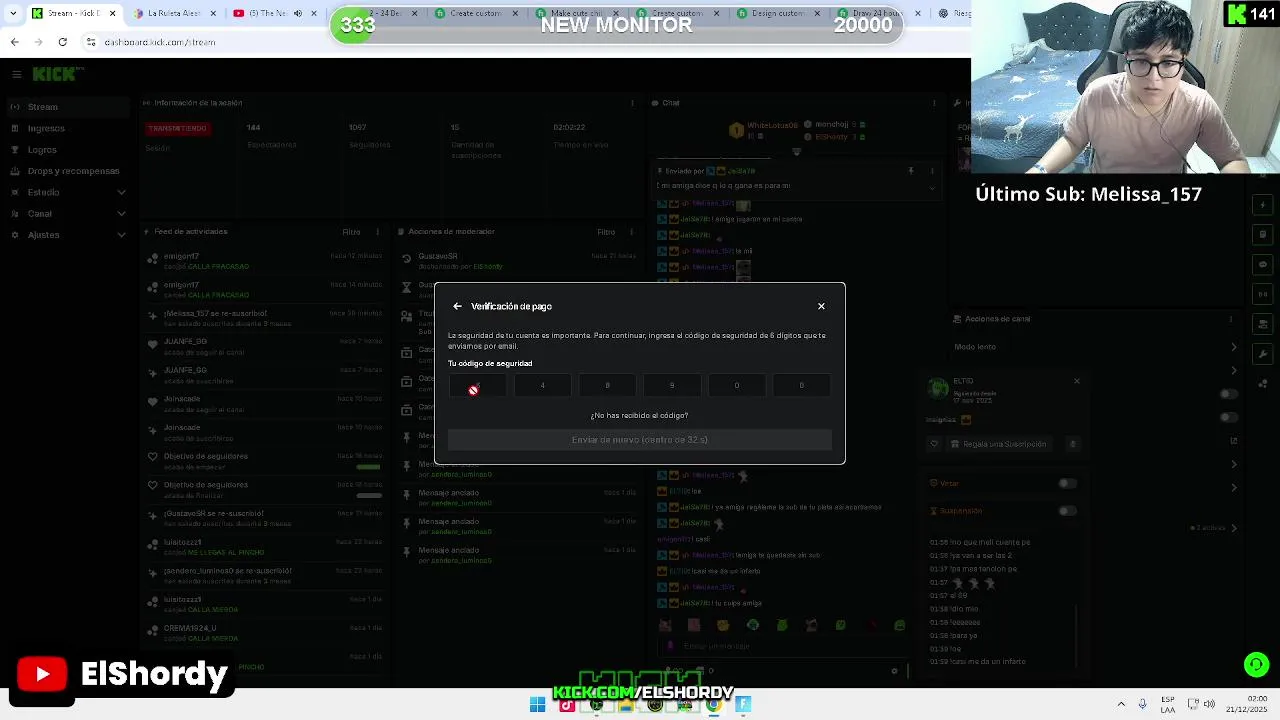Click Melissa_157 se re-suscribió activity entry

tap(264, 318)
